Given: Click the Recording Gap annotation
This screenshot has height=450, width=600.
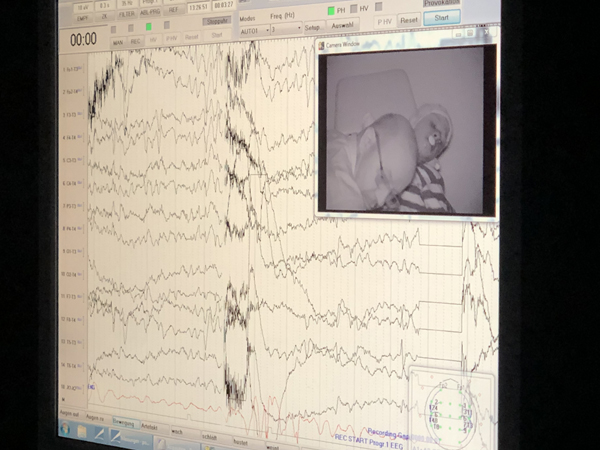Looking at the screenshot, I should [x=387, y=434].
